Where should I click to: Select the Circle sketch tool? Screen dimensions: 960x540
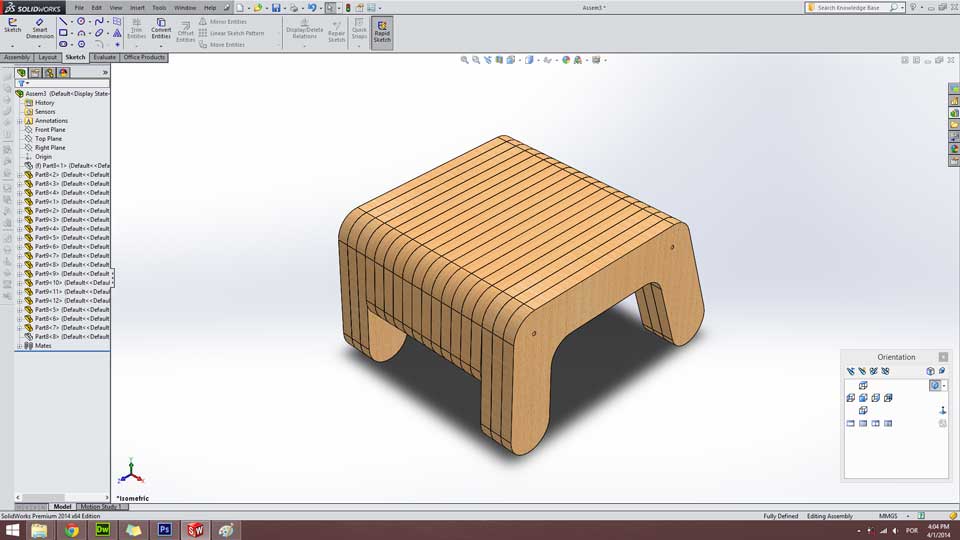tap(81, 21)
